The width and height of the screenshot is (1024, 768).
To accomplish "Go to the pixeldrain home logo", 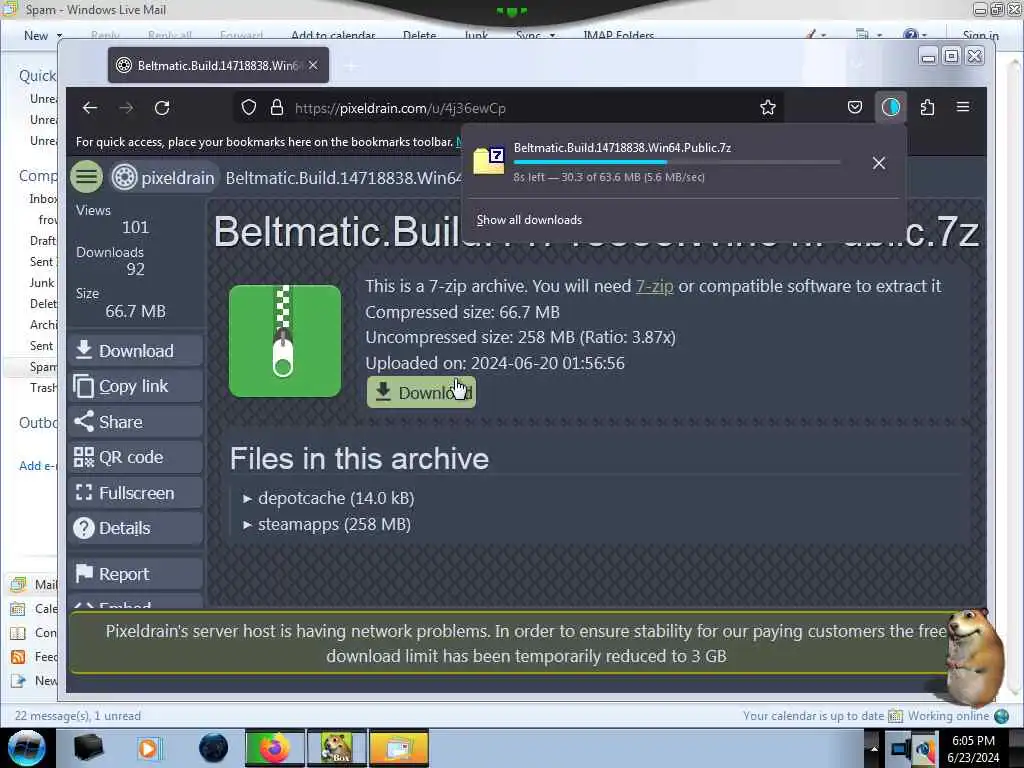I will pyautogui.click(x=163, y=178).
